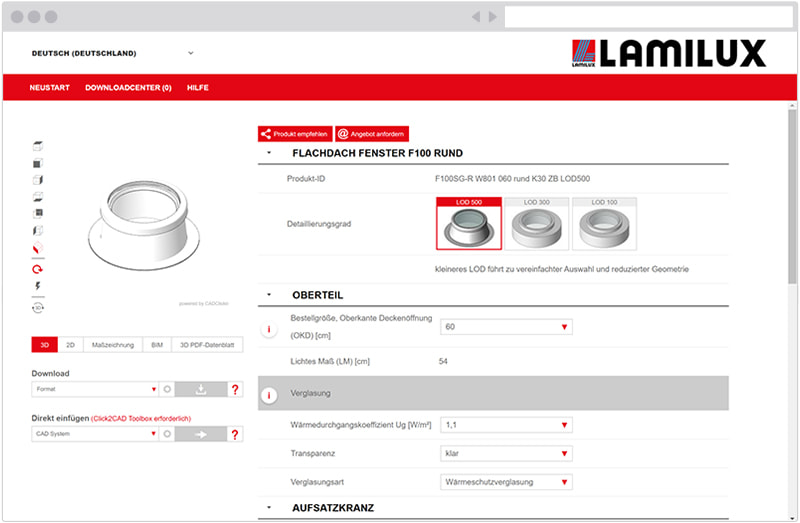This screenshot has width=800, height=523.
Task: Click the Produkt empfehlen button
Action: coord(295,134)
